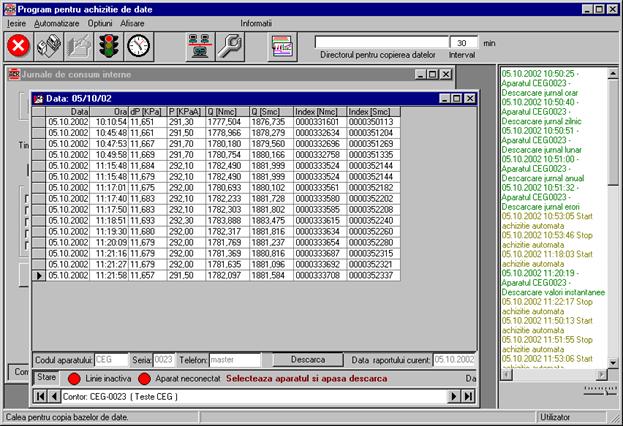Click the Contor: CEG-0023 ( Teste CEG ) text
The height and width of the screenshot is (426, 623).
pyautogui.click(x=120, y=397)
